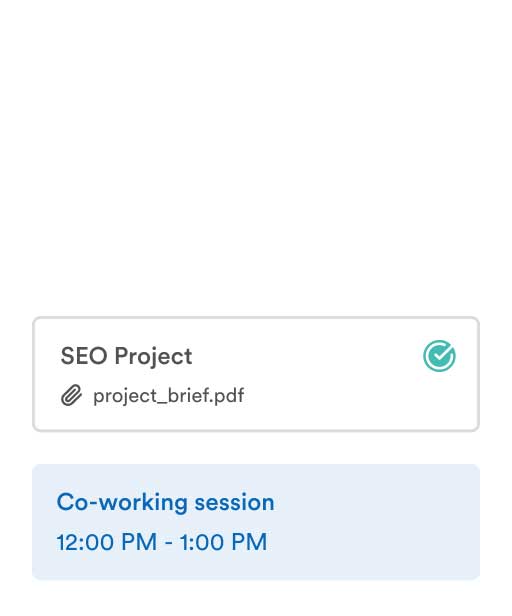Viewport: 512px width, 616px height.
Task: Select the SEO Project task title
Action: [x=126, y=356]
